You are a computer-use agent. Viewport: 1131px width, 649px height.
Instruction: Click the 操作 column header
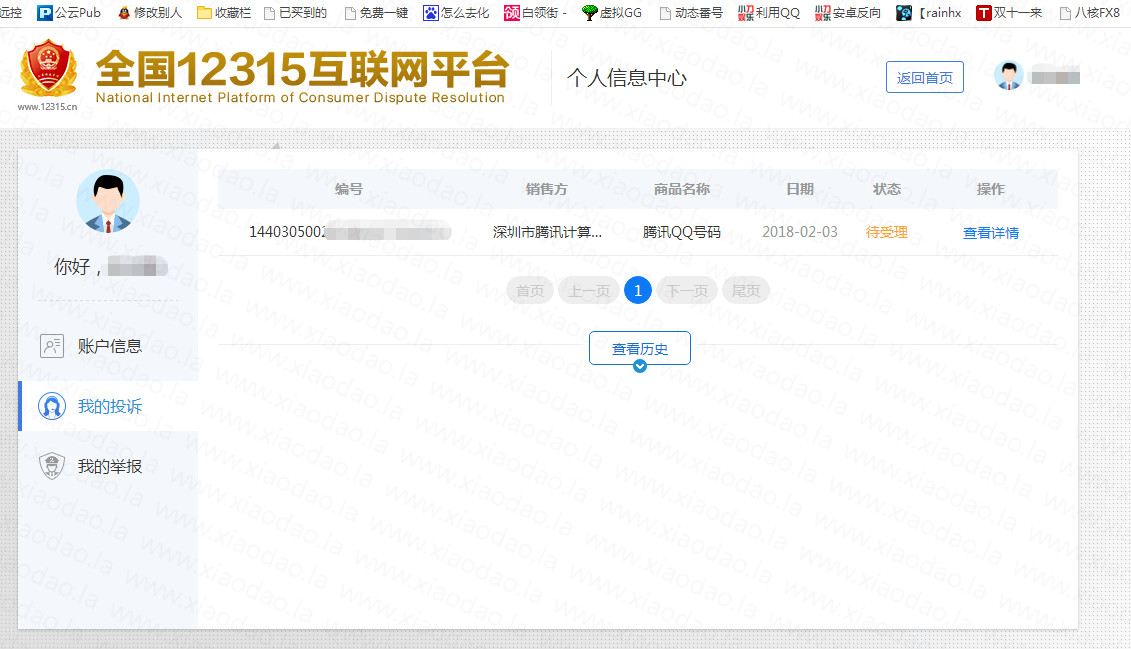[990, 189]
